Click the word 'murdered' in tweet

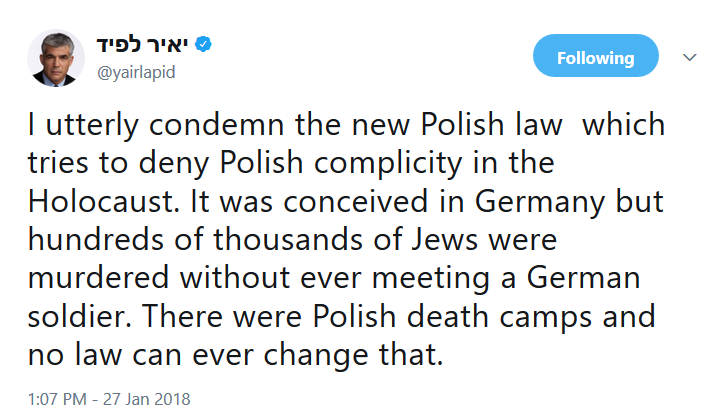[98, 278]
